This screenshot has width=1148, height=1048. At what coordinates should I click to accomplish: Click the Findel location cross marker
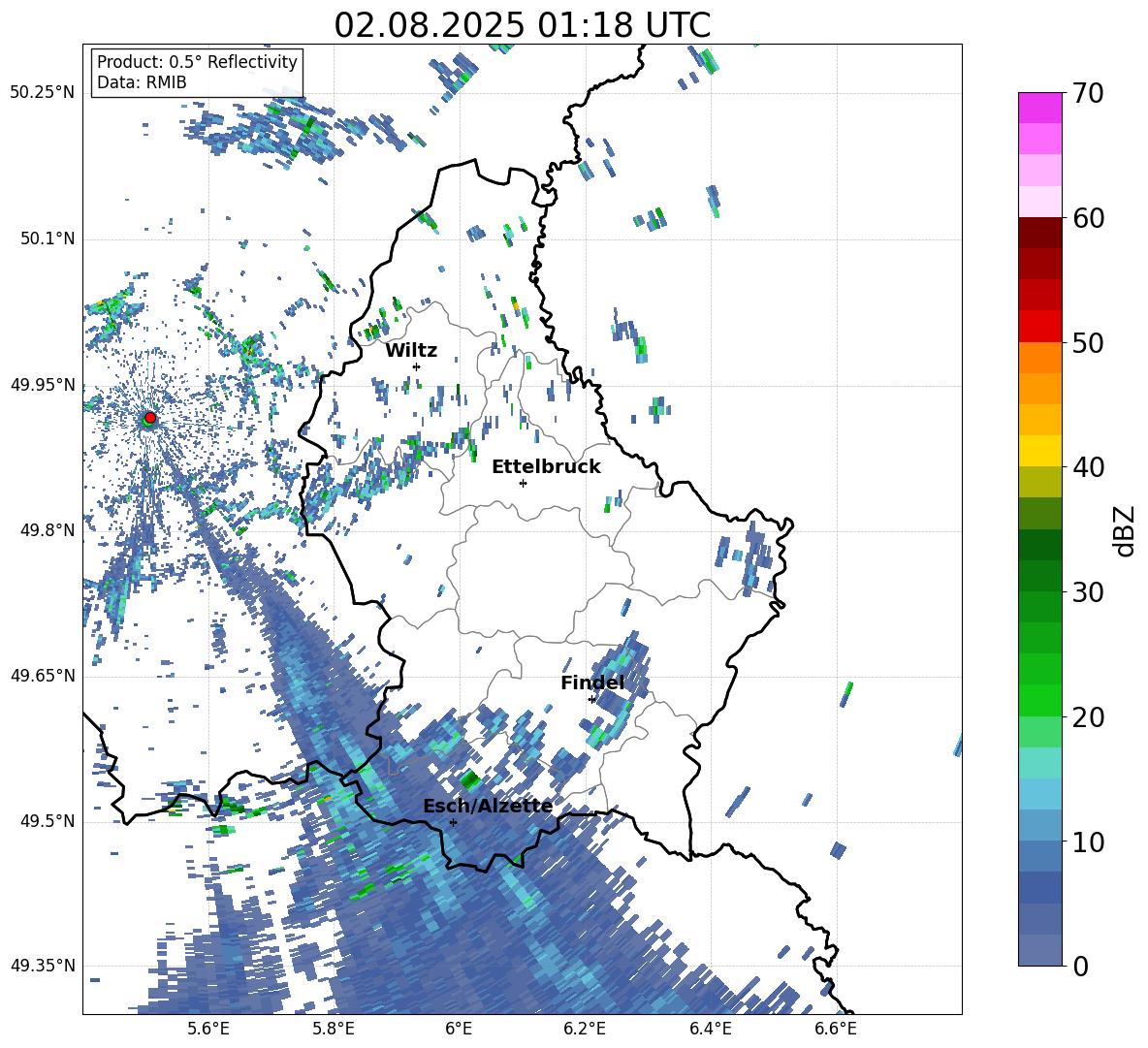(x=591, y=700)
